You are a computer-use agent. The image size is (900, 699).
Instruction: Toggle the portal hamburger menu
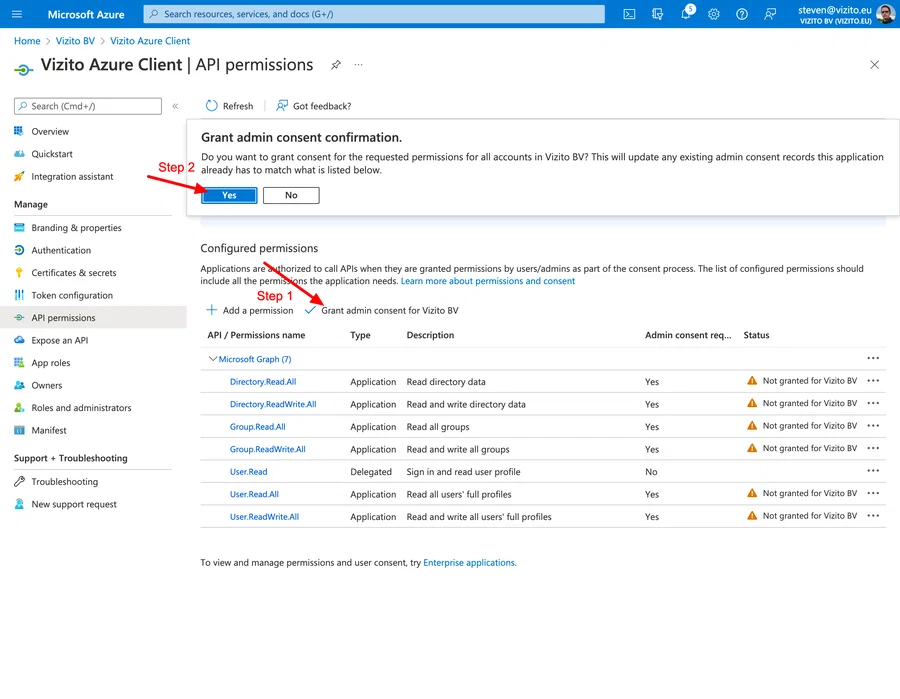[14, 14]
